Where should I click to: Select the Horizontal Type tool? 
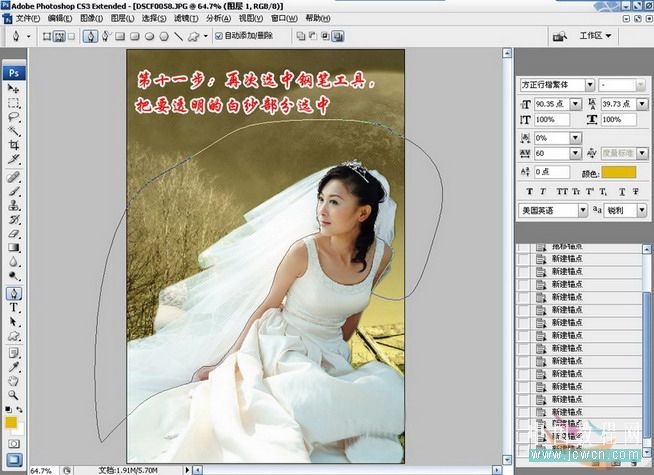(x=14, y=308)
